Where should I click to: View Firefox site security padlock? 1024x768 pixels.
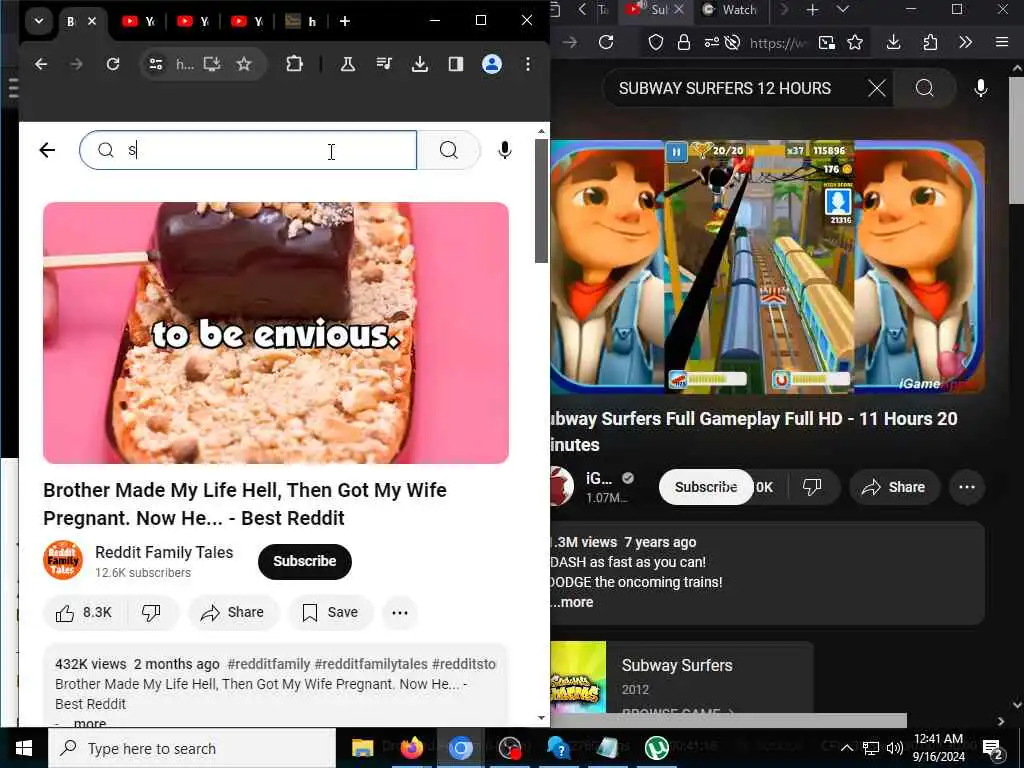[684, 42]
